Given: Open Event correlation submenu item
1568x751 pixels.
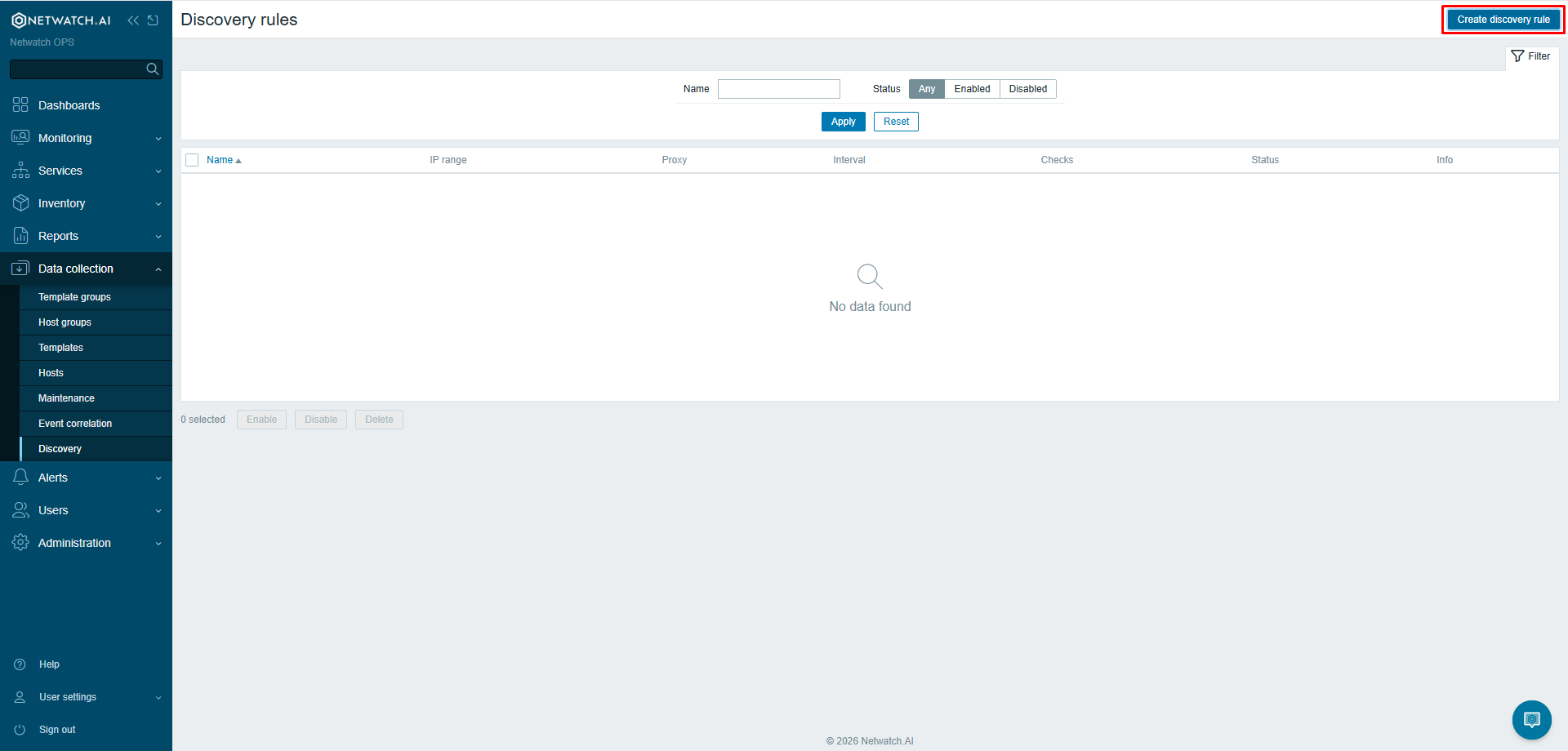Looking at the screenshot, I should pyautogui.click(x=96, y=424).
